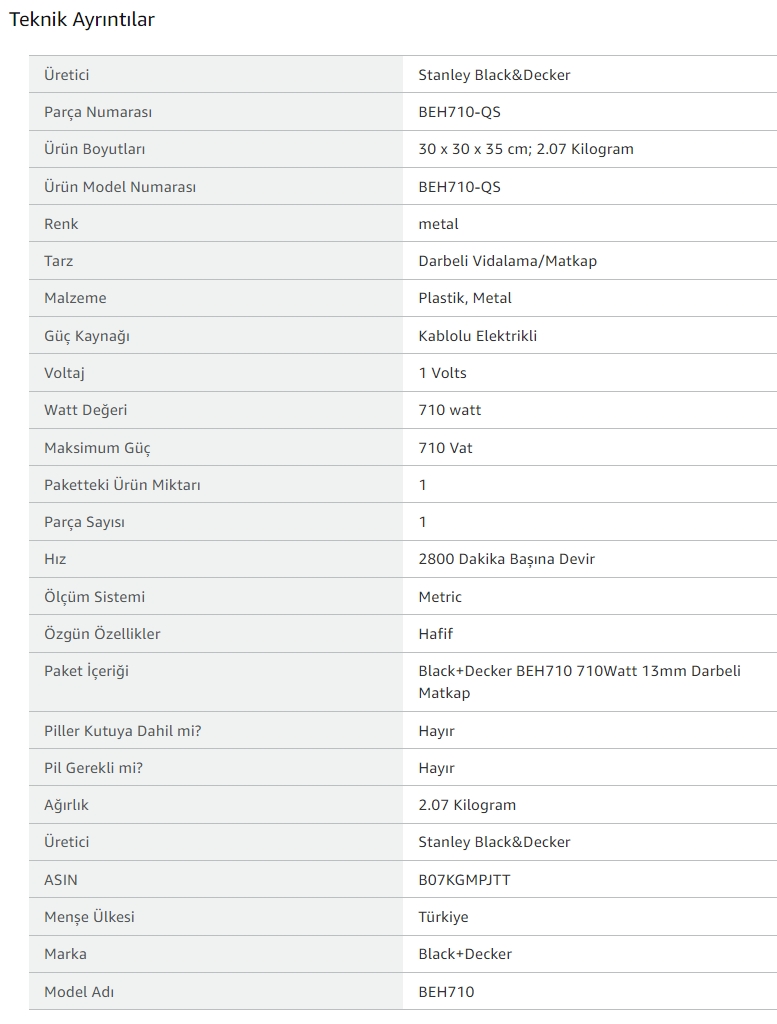Select the Ölçüm Sistemi value Metric
777x1024 pixels.
pyautogui.click(x=439, y=597)
